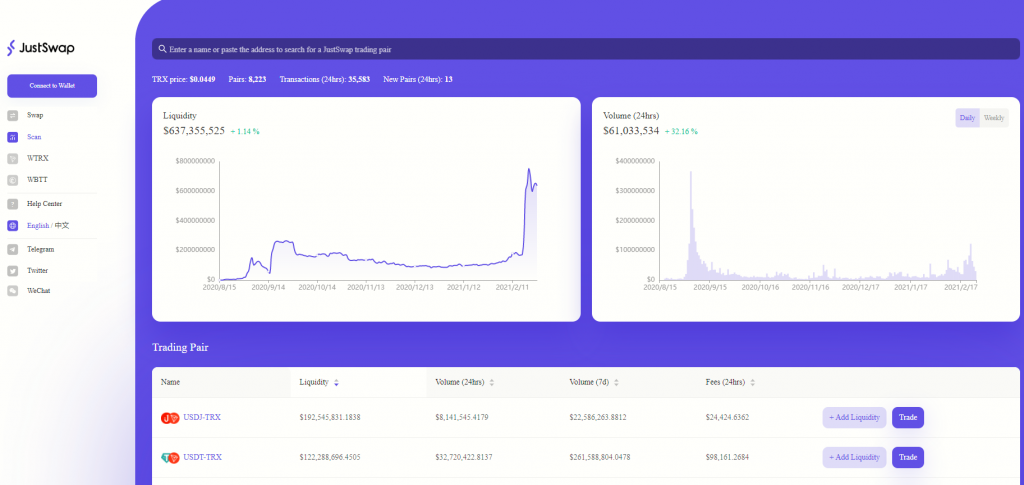Click the Telegram icon in sidebar
This screenshot has height=485, width=1024.
click(x=12, y=249)
